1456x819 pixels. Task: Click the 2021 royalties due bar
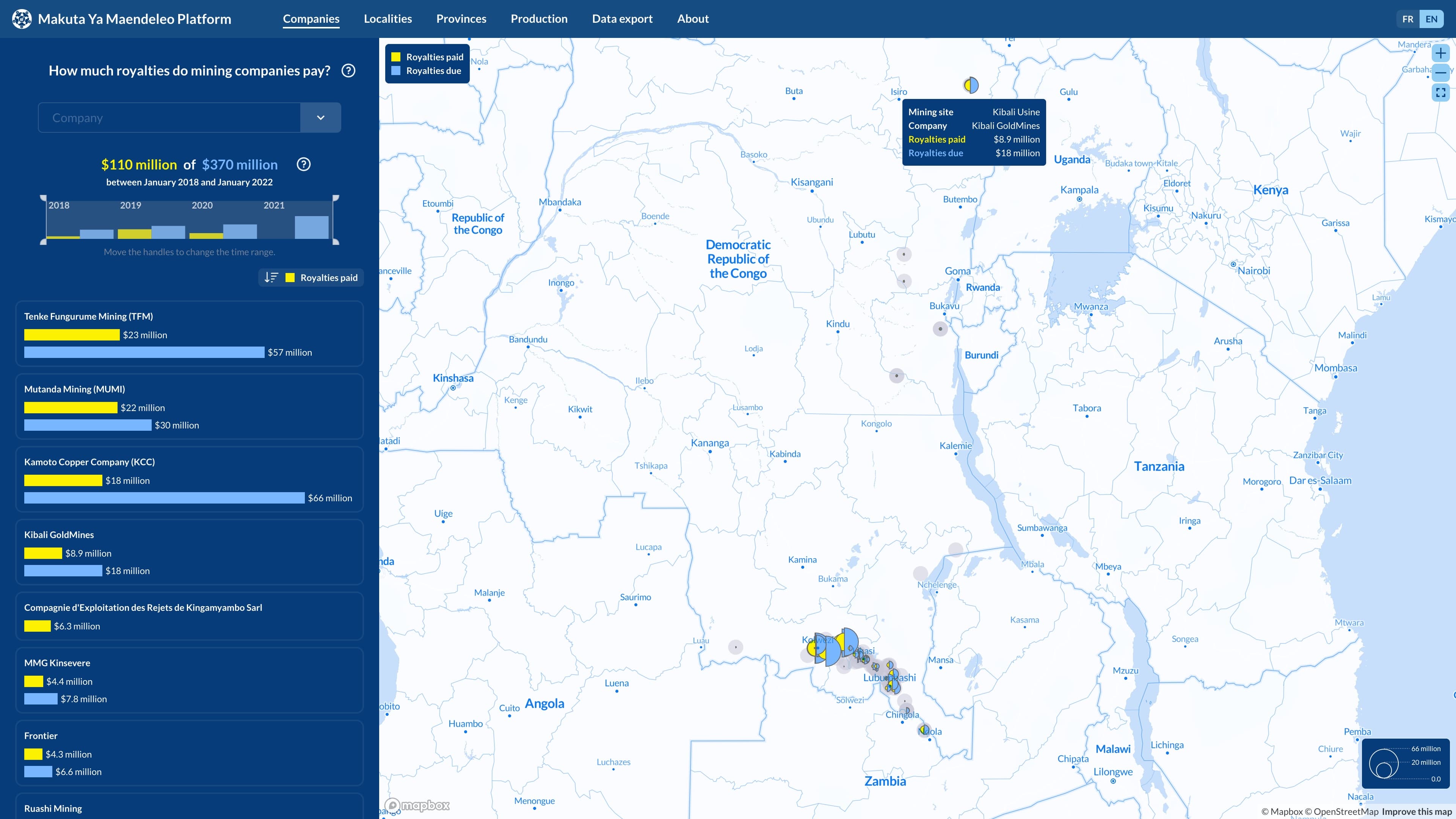click(311, 227)
